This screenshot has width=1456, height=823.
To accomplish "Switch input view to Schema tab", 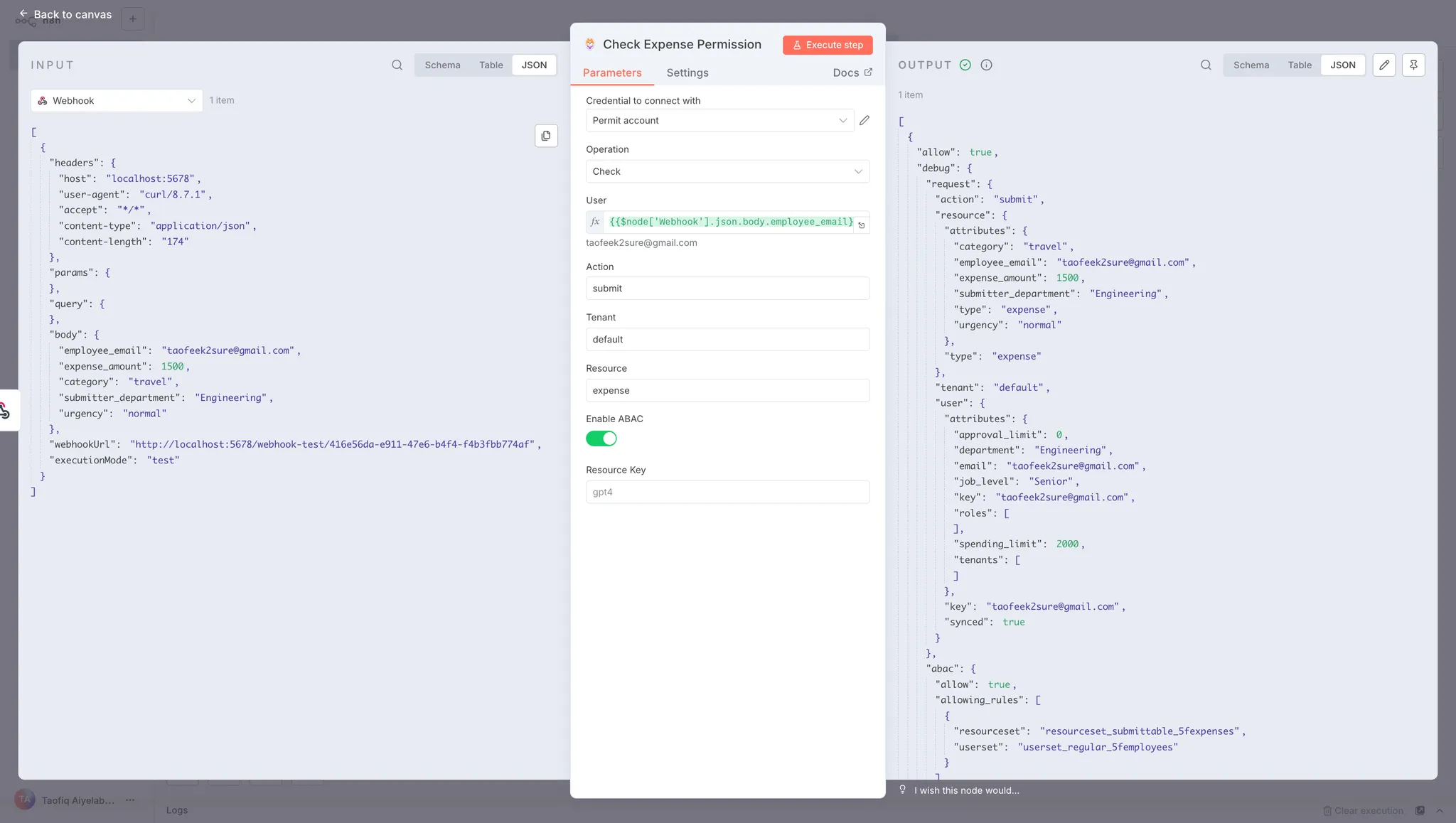I will pyautogui.click(x=442, y=65).
